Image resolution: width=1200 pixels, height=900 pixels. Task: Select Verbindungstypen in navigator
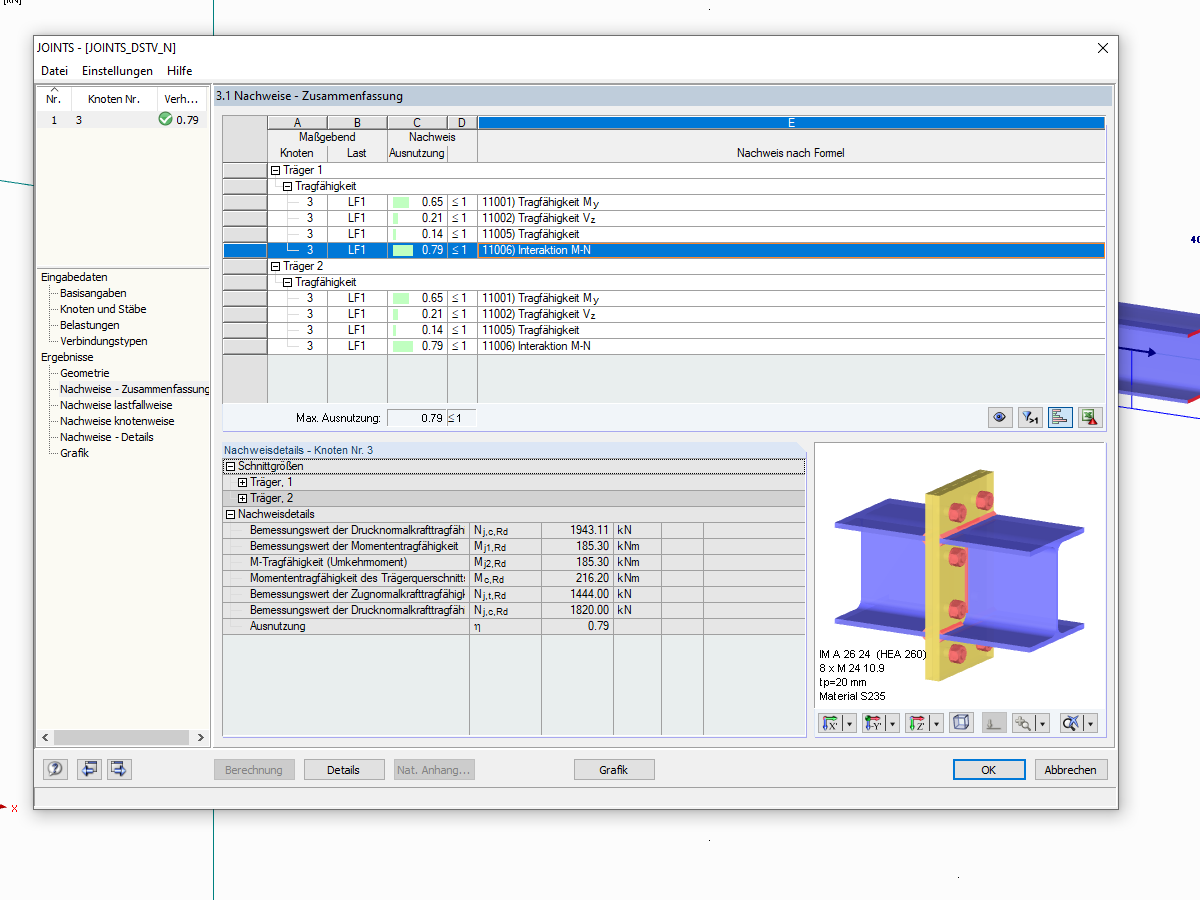coord(103,341)
